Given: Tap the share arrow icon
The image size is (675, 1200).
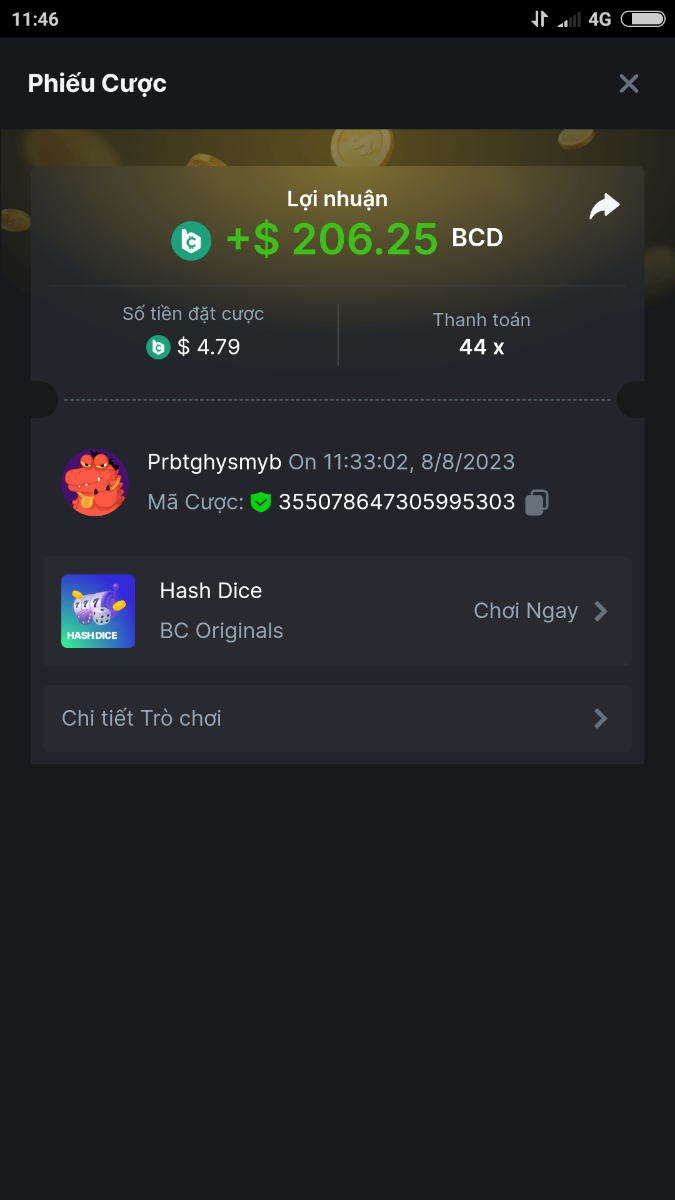Looking at the screenshot, I should (604, 207).
